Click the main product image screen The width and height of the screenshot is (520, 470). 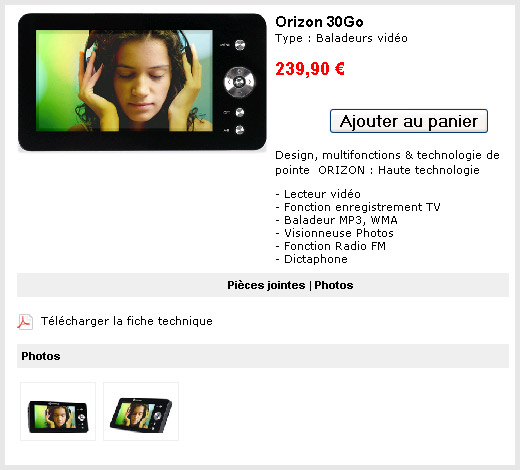pyautogui.click(x=124, y=81)
